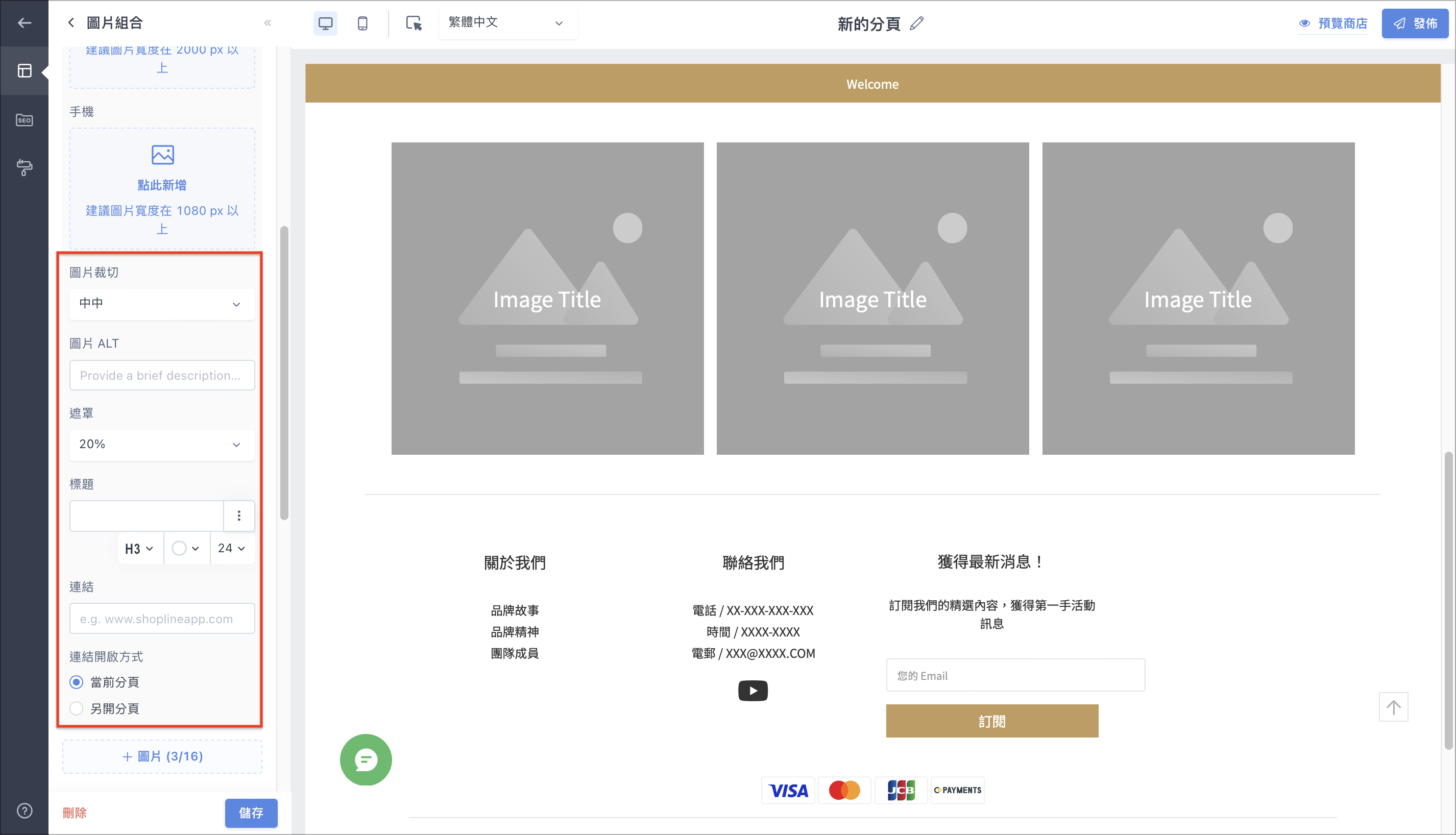Open the green chat bubble widget

coord(366,760)
